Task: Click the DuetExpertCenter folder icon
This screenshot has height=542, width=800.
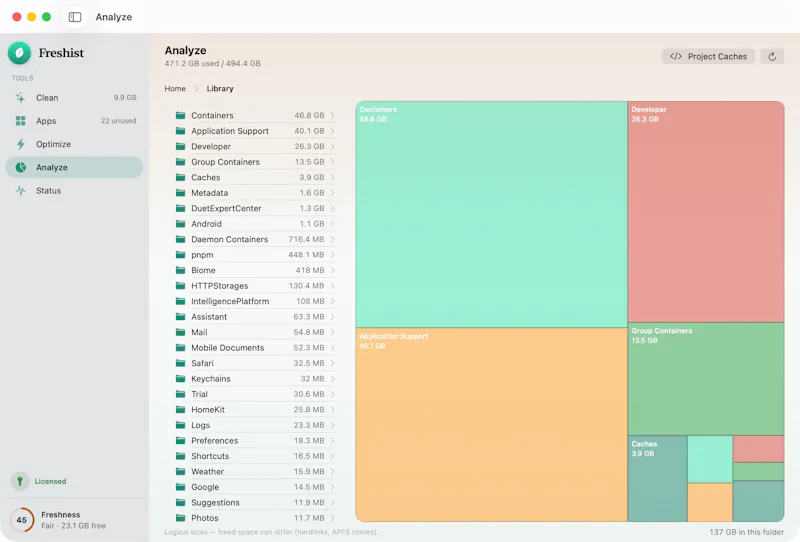Action: click(180, 208)
